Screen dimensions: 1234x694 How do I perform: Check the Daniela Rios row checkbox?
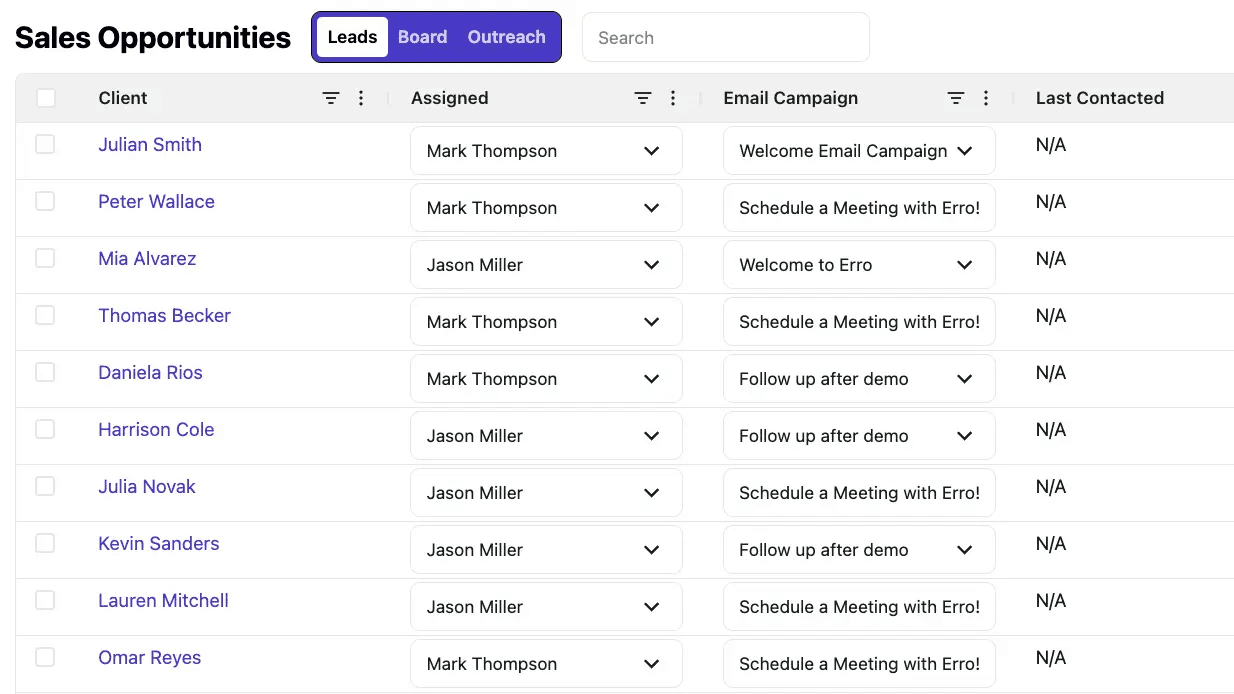coord(45,372)
